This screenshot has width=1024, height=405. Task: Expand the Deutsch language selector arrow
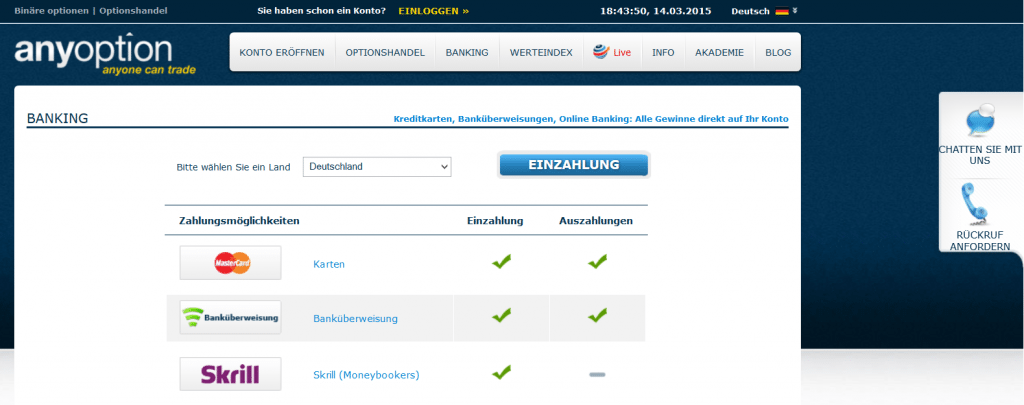795,11
